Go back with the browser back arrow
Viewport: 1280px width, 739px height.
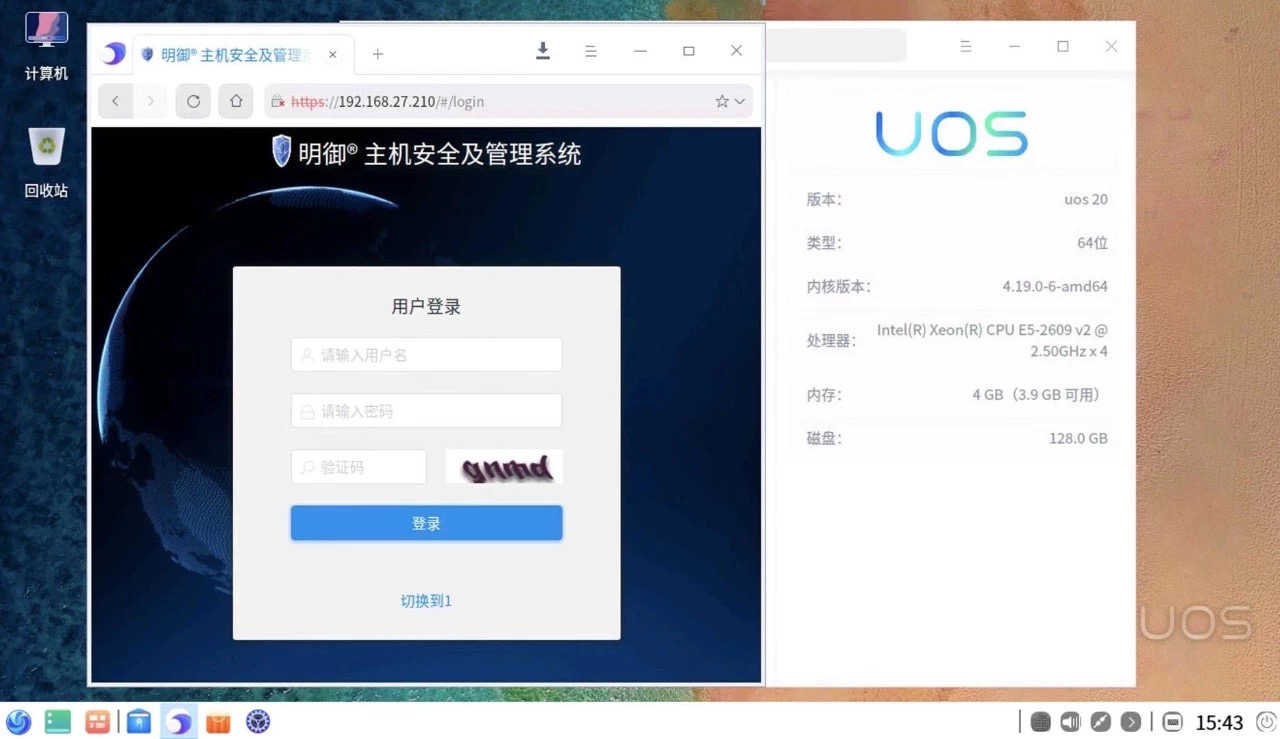115,101
